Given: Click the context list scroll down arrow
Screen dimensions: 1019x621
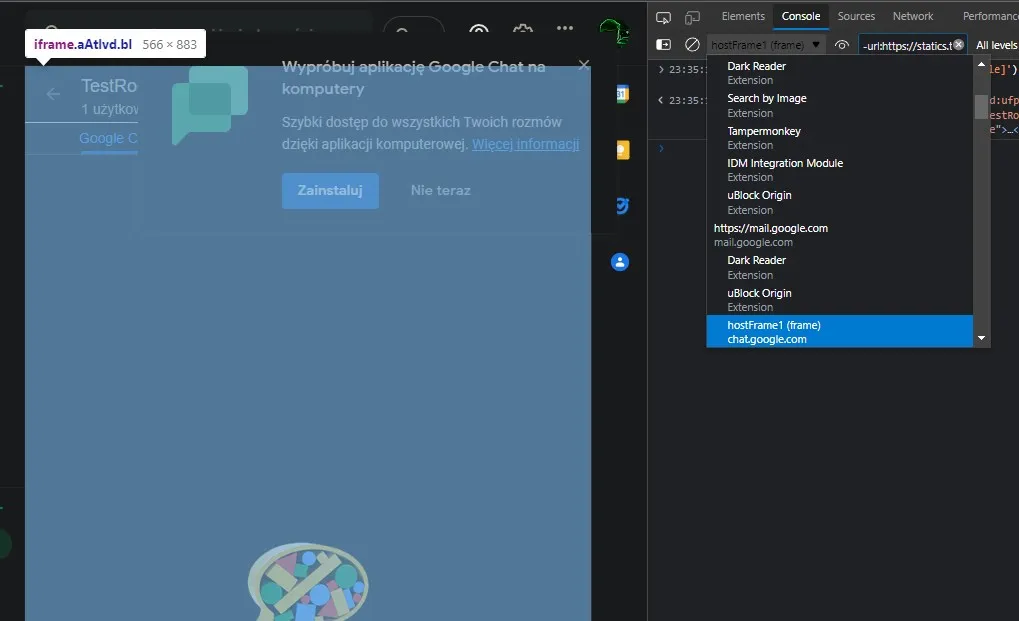Looking at the screenshot, I should point(981,338).
